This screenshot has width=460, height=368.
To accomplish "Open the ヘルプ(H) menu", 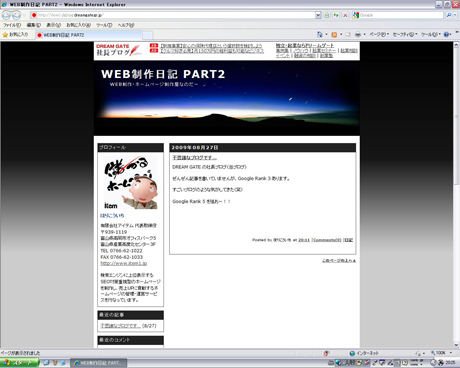I will click(126, 25).
